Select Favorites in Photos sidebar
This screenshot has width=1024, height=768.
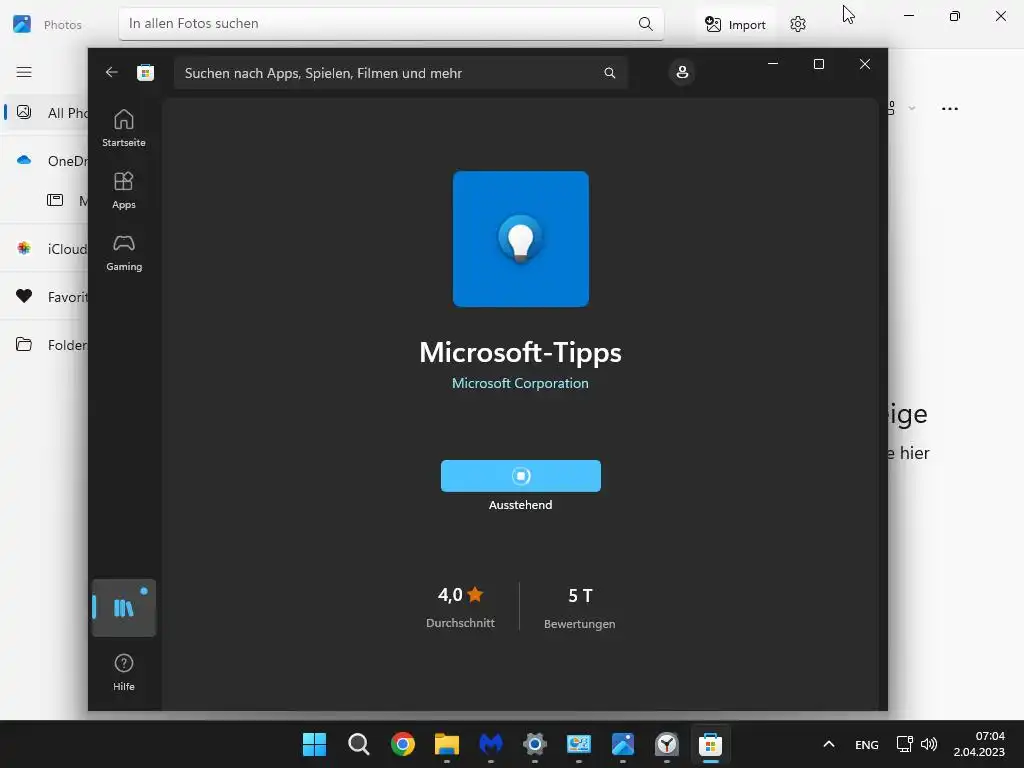pyautogui.click(x=46, y=296)
